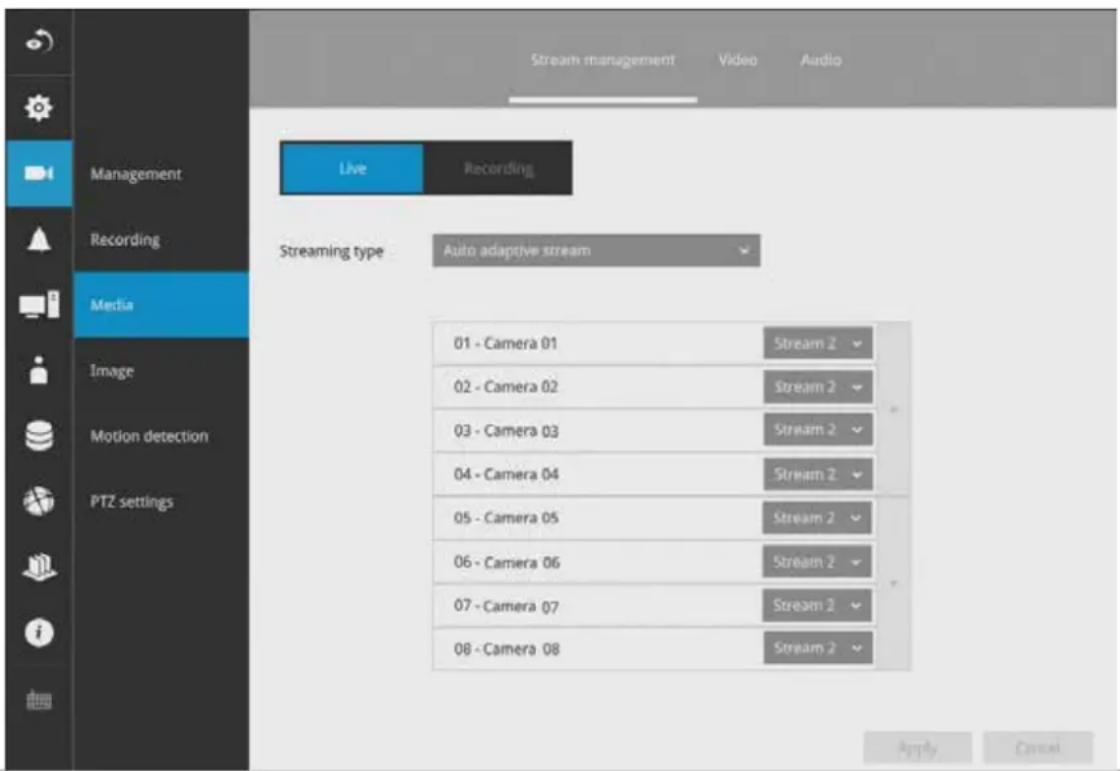Click the keyboard icon in the sidebar
1120x771 pixels.
39,700
